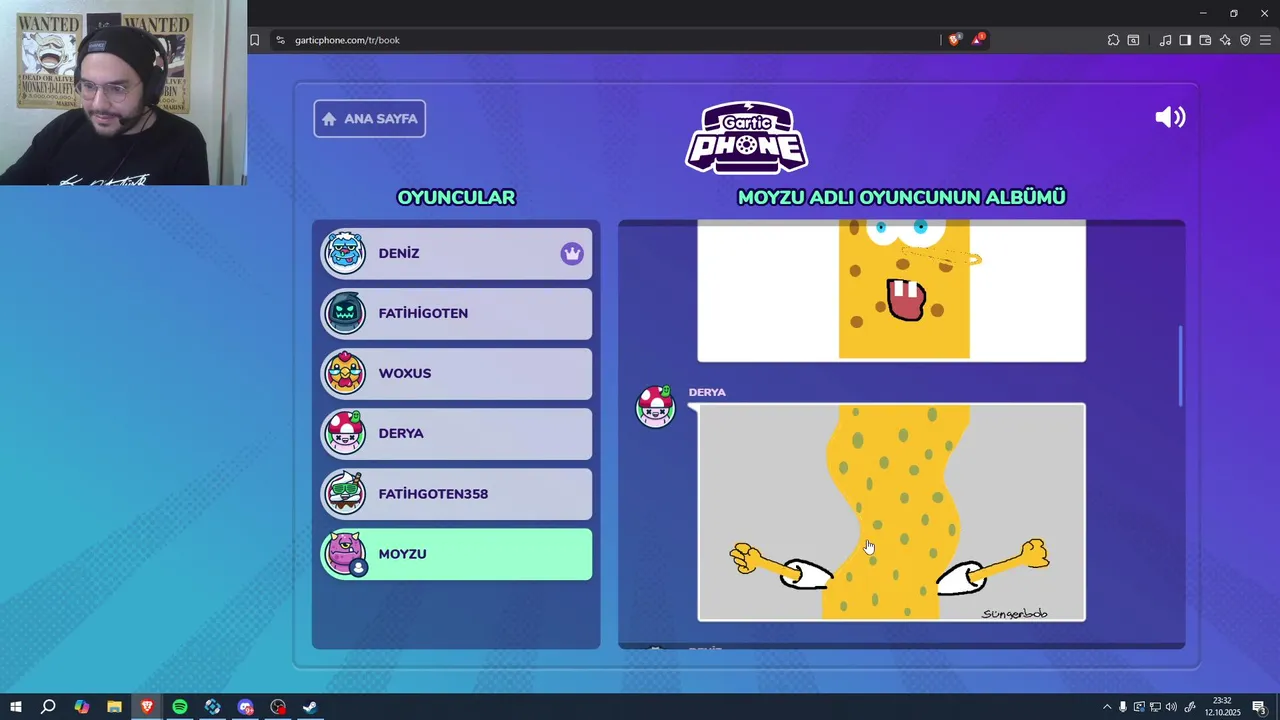Toggle the browser sidebar panel

point(1185,40)
